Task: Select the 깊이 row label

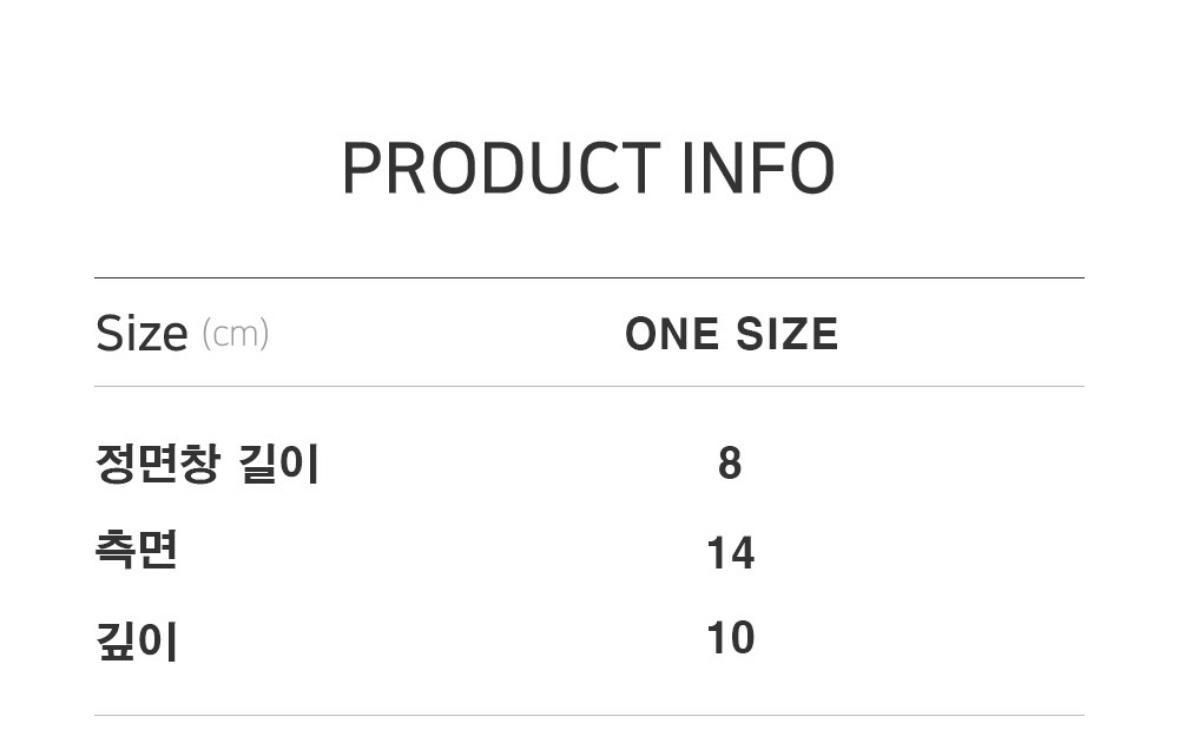Action: 137,641
